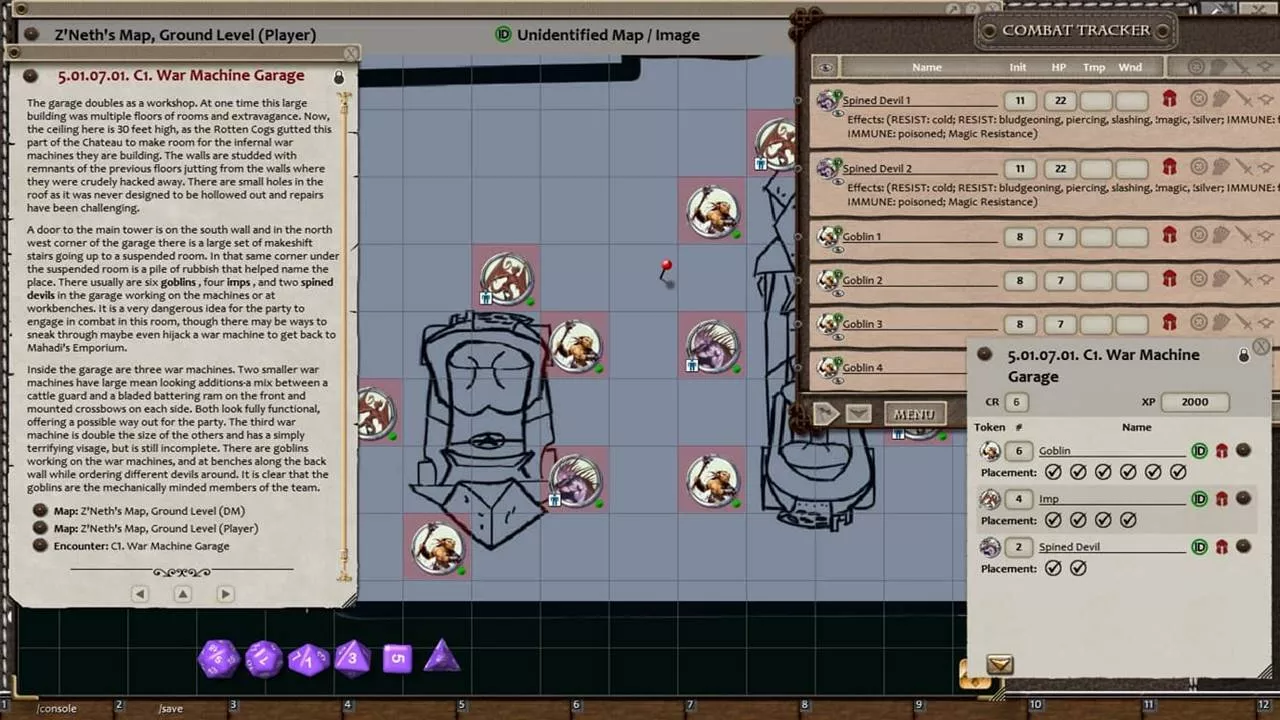
Task: Toggle the last Imp placement checkmark
Action: click(x=1128, y=520)
